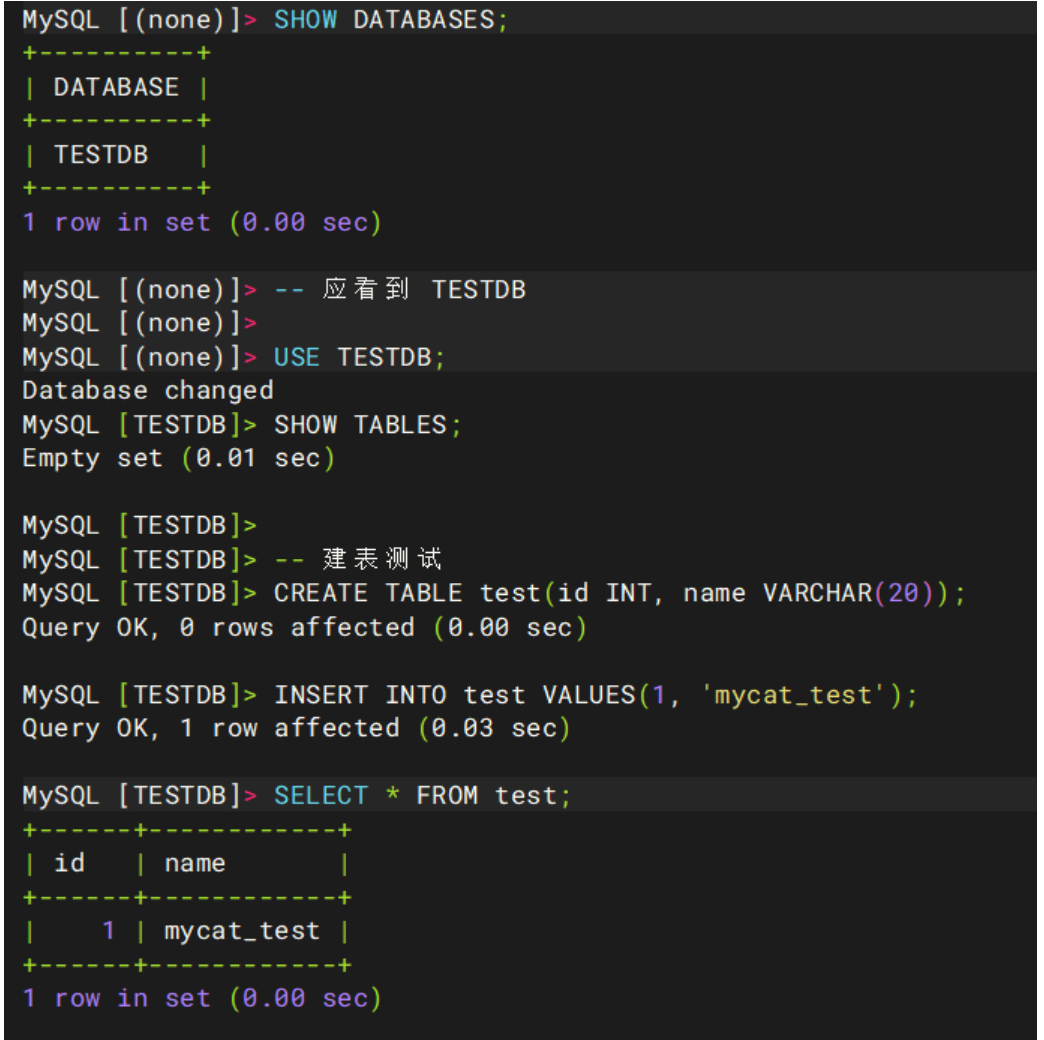
Task: Click the Query OK, 1 row affected line
Action: click(296, 729)
